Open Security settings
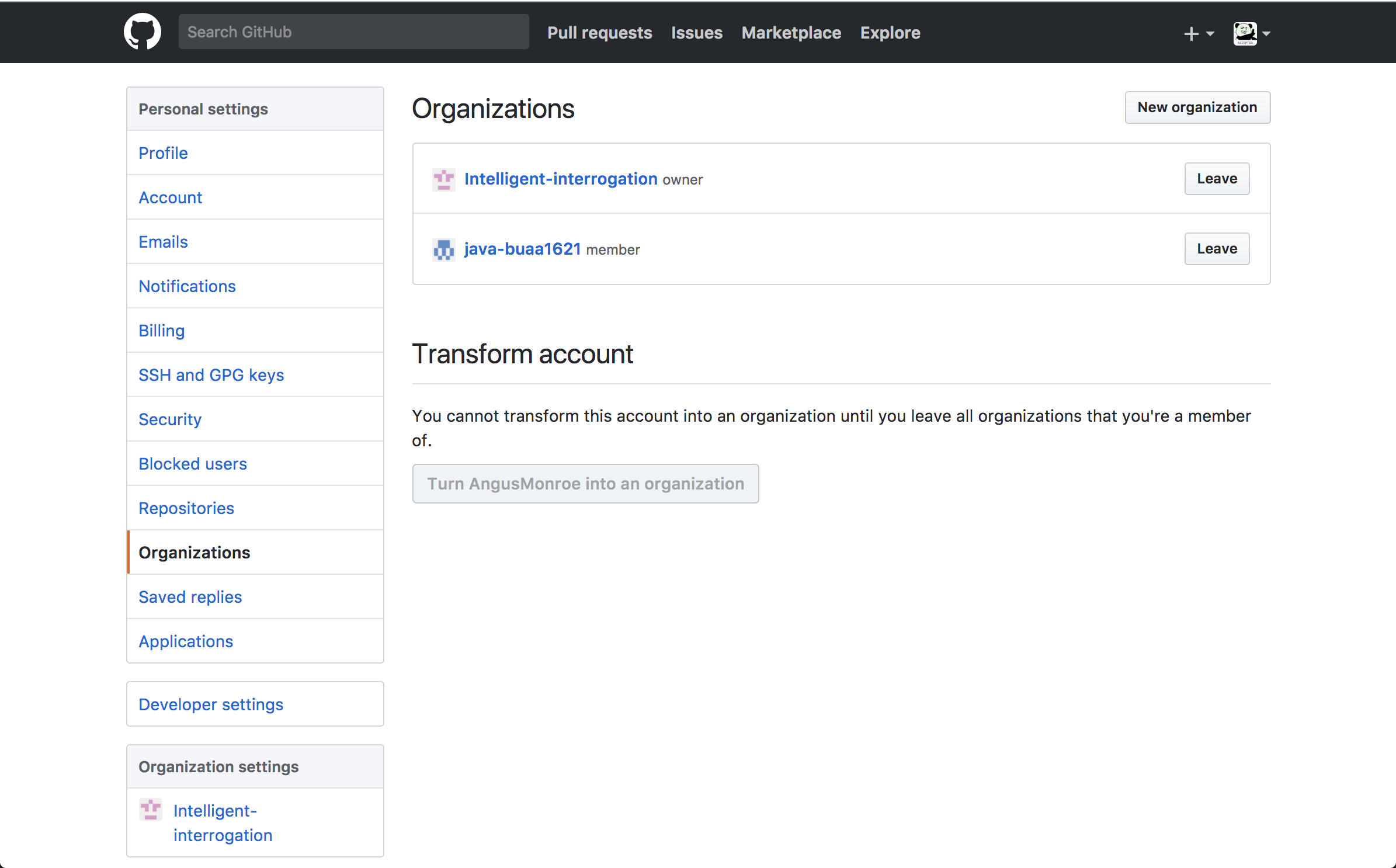The width and height of the screenshot is (1396, 868). click(255, 419)
